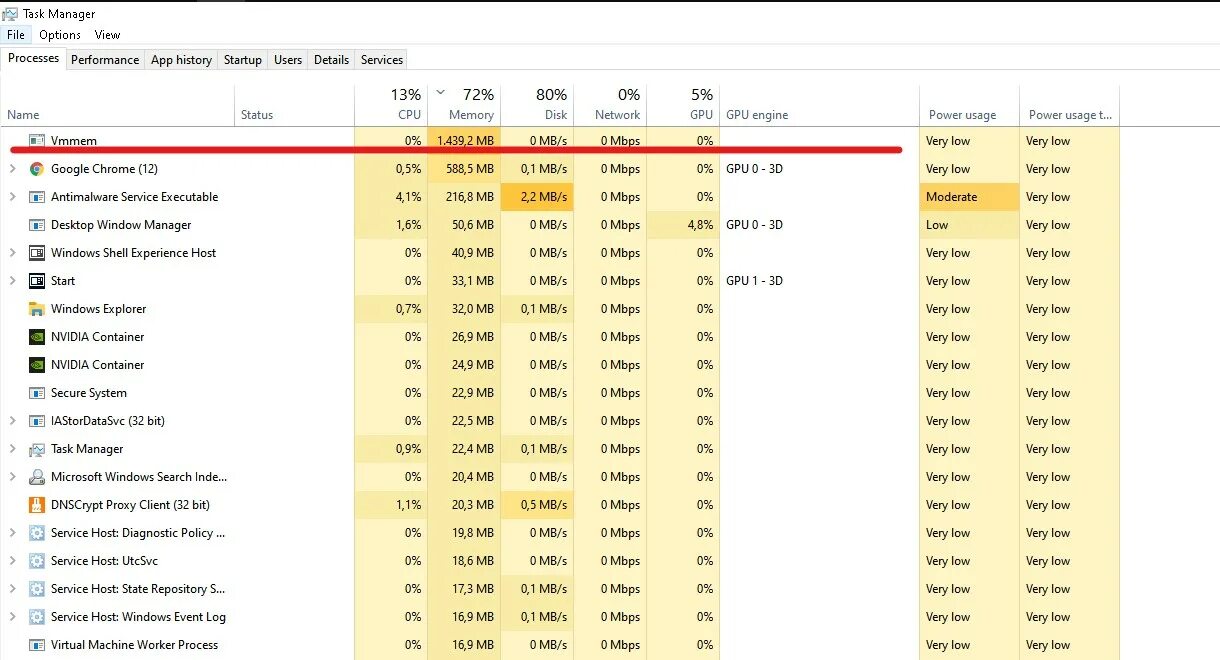Open the View menu

coord(108,35)
